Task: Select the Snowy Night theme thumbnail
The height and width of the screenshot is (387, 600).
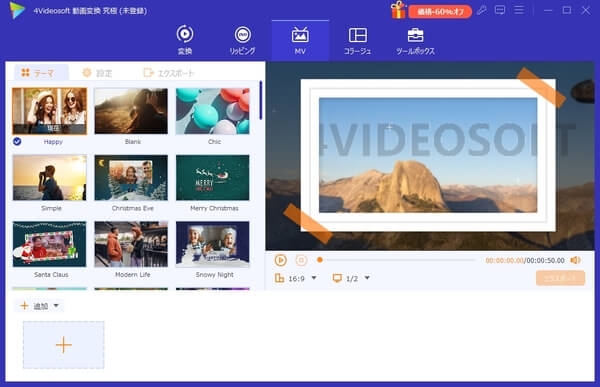Action: pyautogui.click(x=213, y=244)
